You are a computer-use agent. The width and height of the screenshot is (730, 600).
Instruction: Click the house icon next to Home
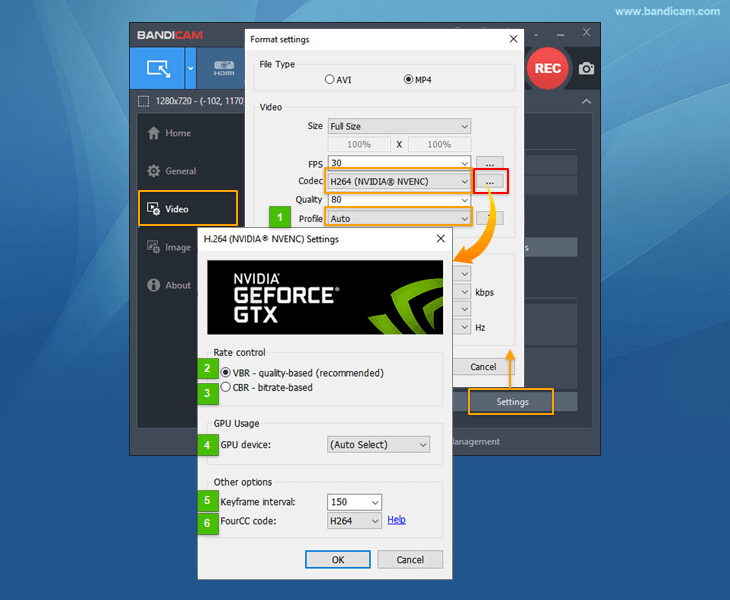153,133
